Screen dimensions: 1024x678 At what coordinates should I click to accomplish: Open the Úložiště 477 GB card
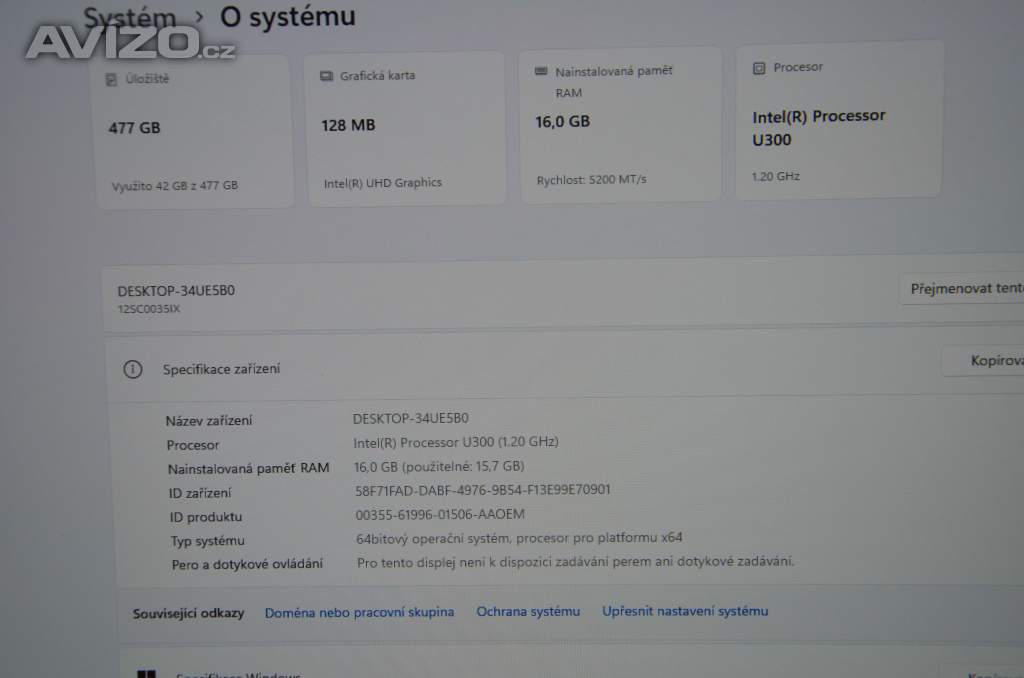click(195, 131)
